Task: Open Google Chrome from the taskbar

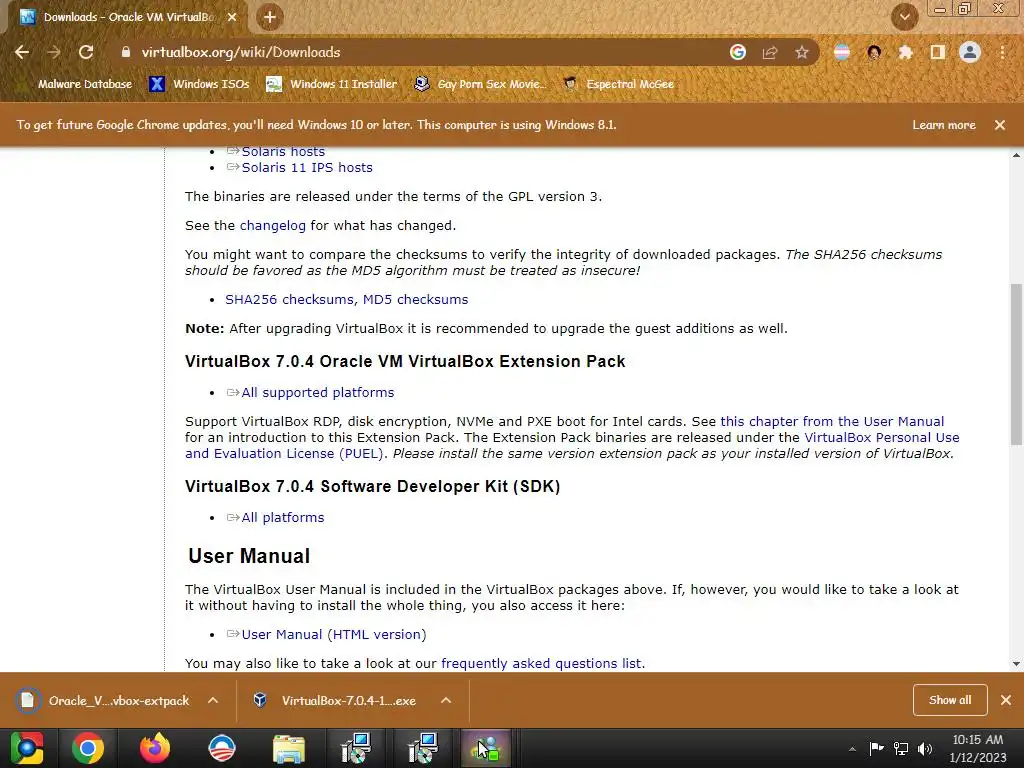Action: [88, 748]
